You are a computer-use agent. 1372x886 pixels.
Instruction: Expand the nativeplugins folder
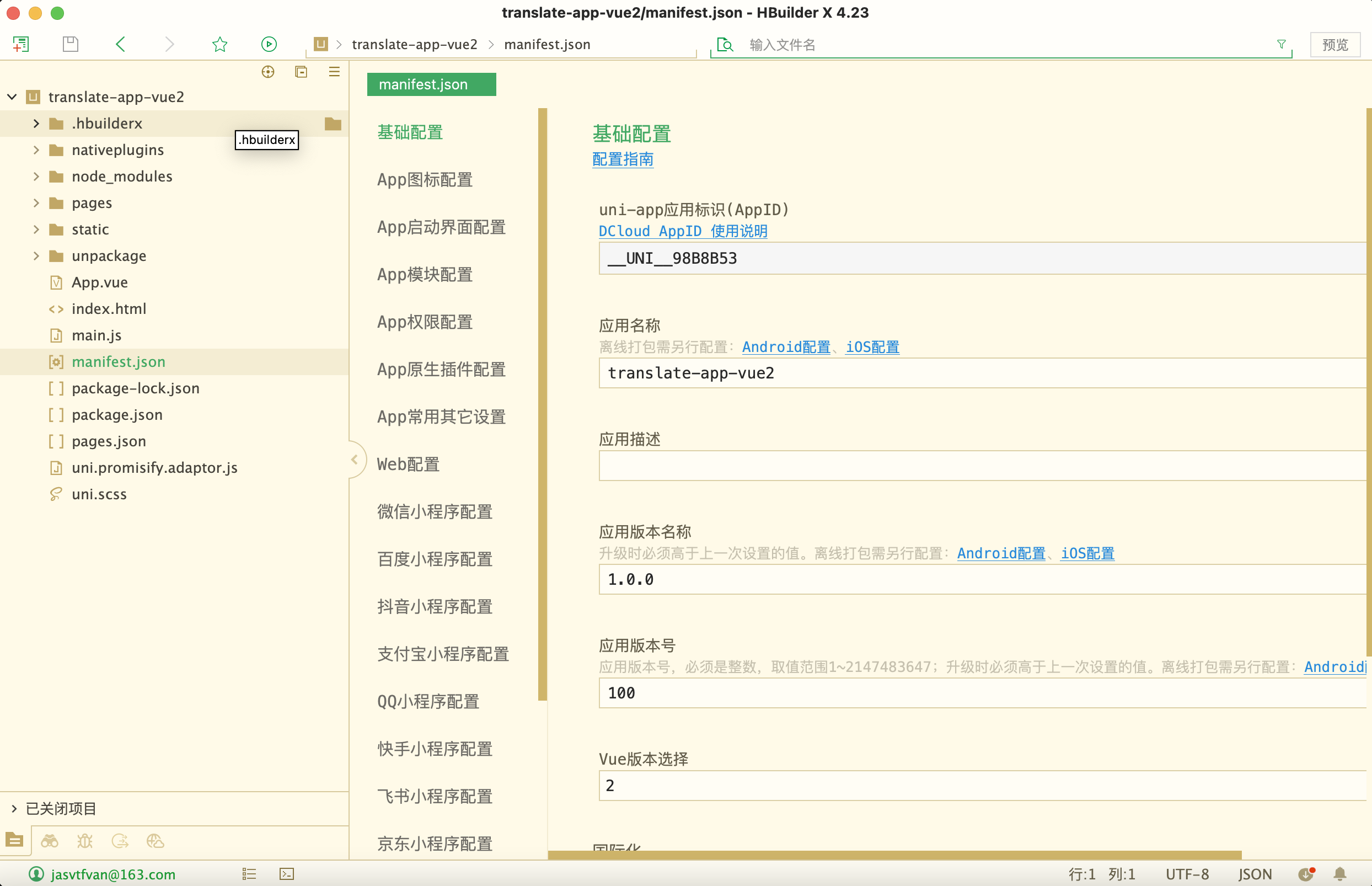coord(36,150)
